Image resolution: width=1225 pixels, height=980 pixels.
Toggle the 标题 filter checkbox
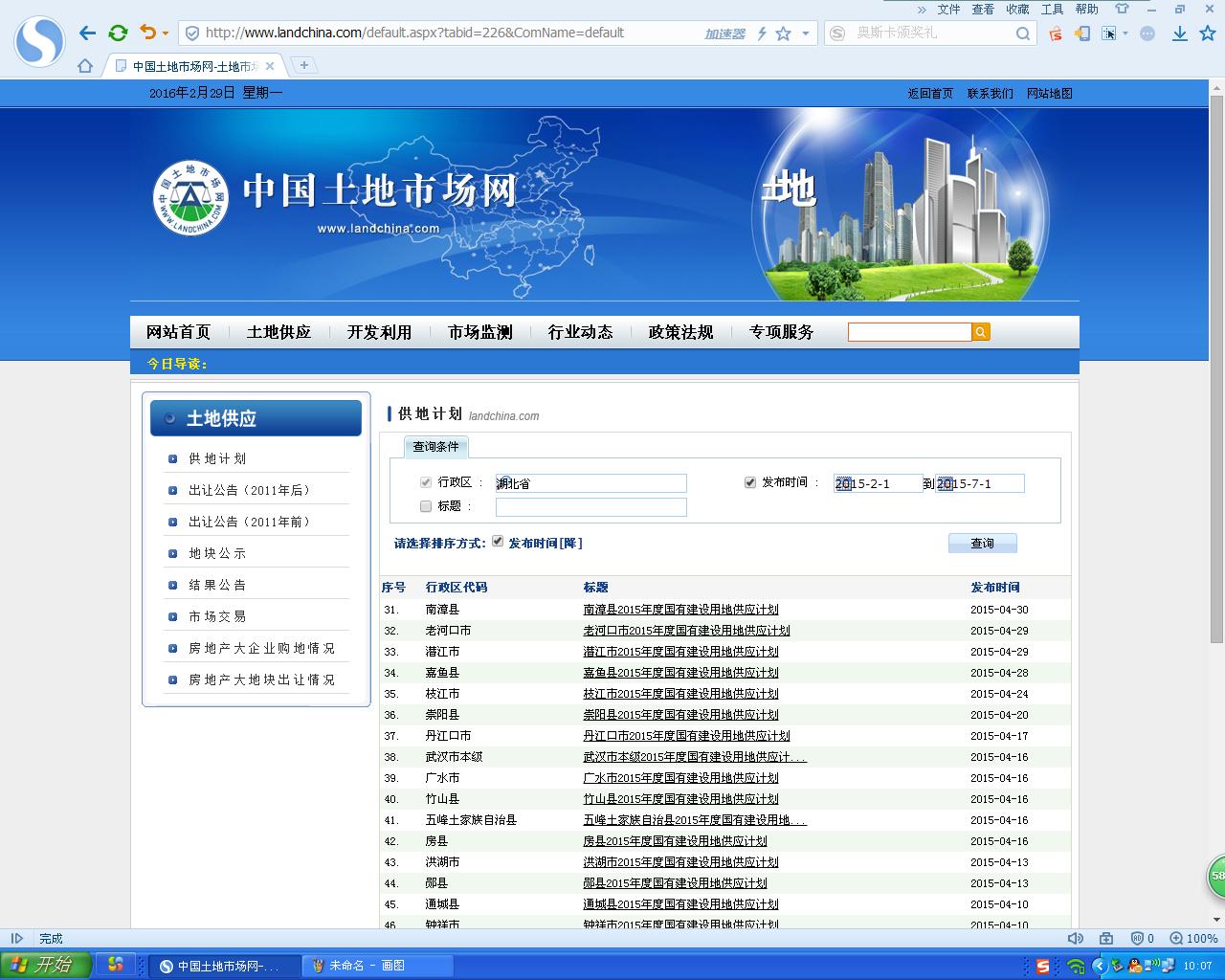[x=426, y=506]
